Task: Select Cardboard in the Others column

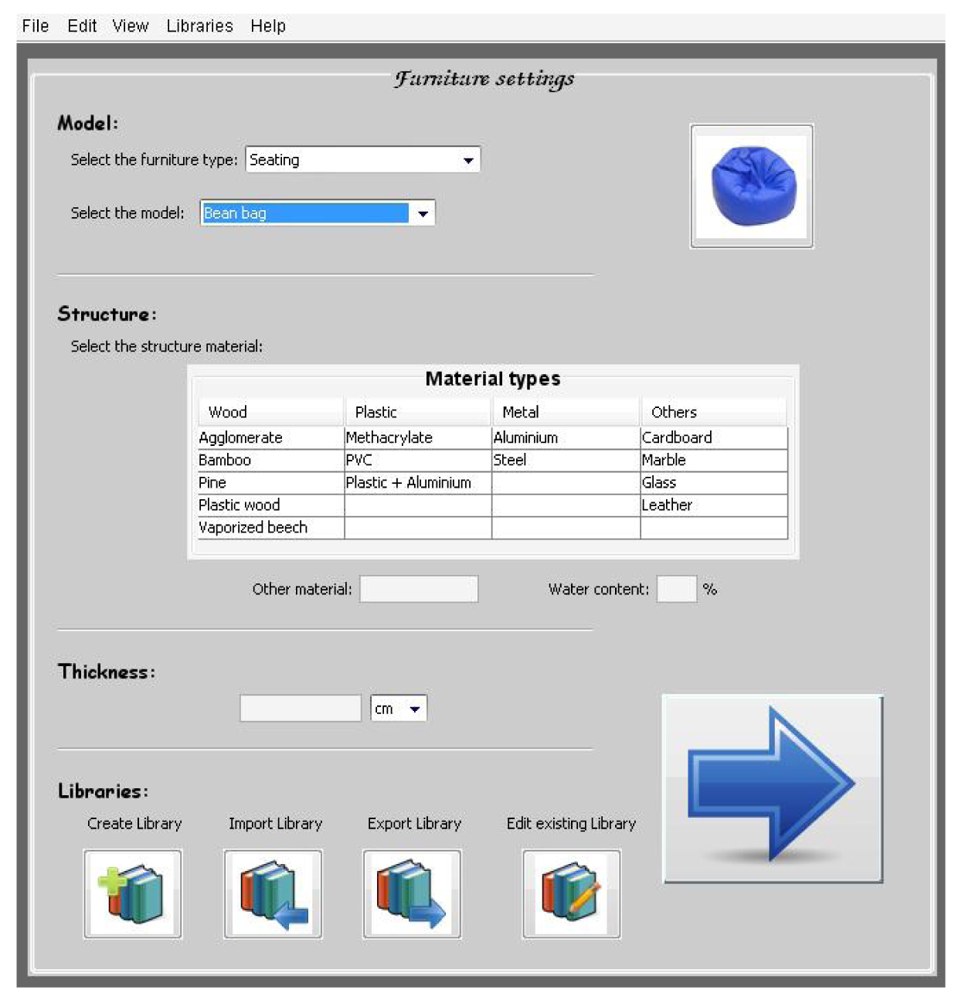Action: (714, 438)
